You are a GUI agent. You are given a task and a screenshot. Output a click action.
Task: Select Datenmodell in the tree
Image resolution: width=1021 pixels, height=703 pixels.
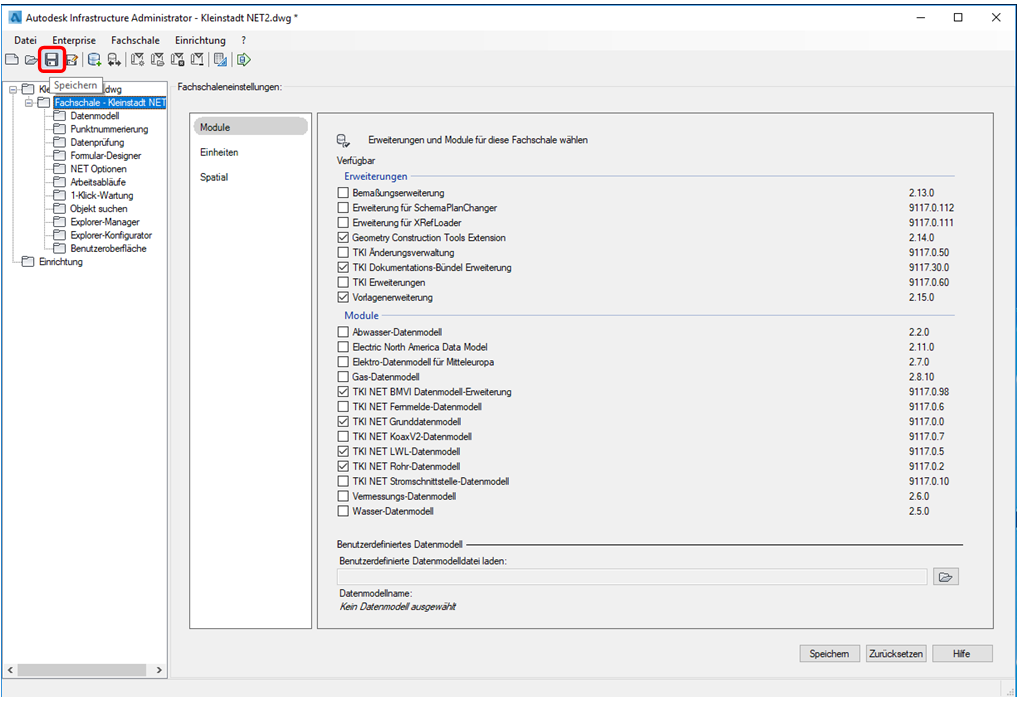coord(94,116)
